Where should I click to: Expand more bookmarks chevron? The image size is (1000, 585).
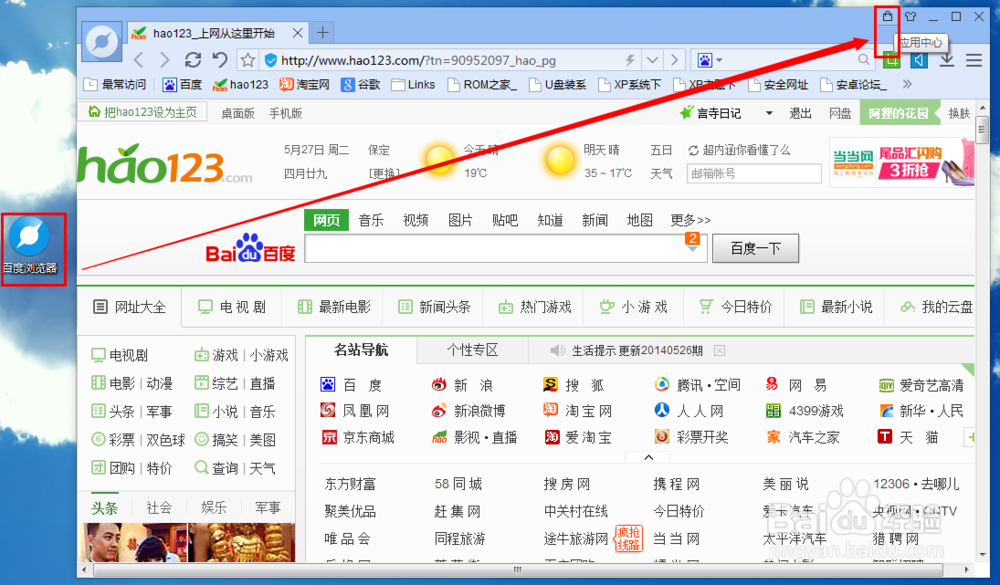[907, 84]
